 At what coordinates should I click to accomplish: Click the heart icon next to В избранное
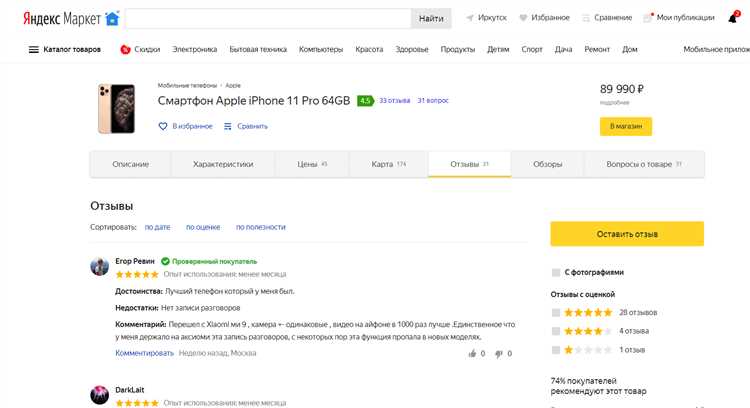coord(163,126)
